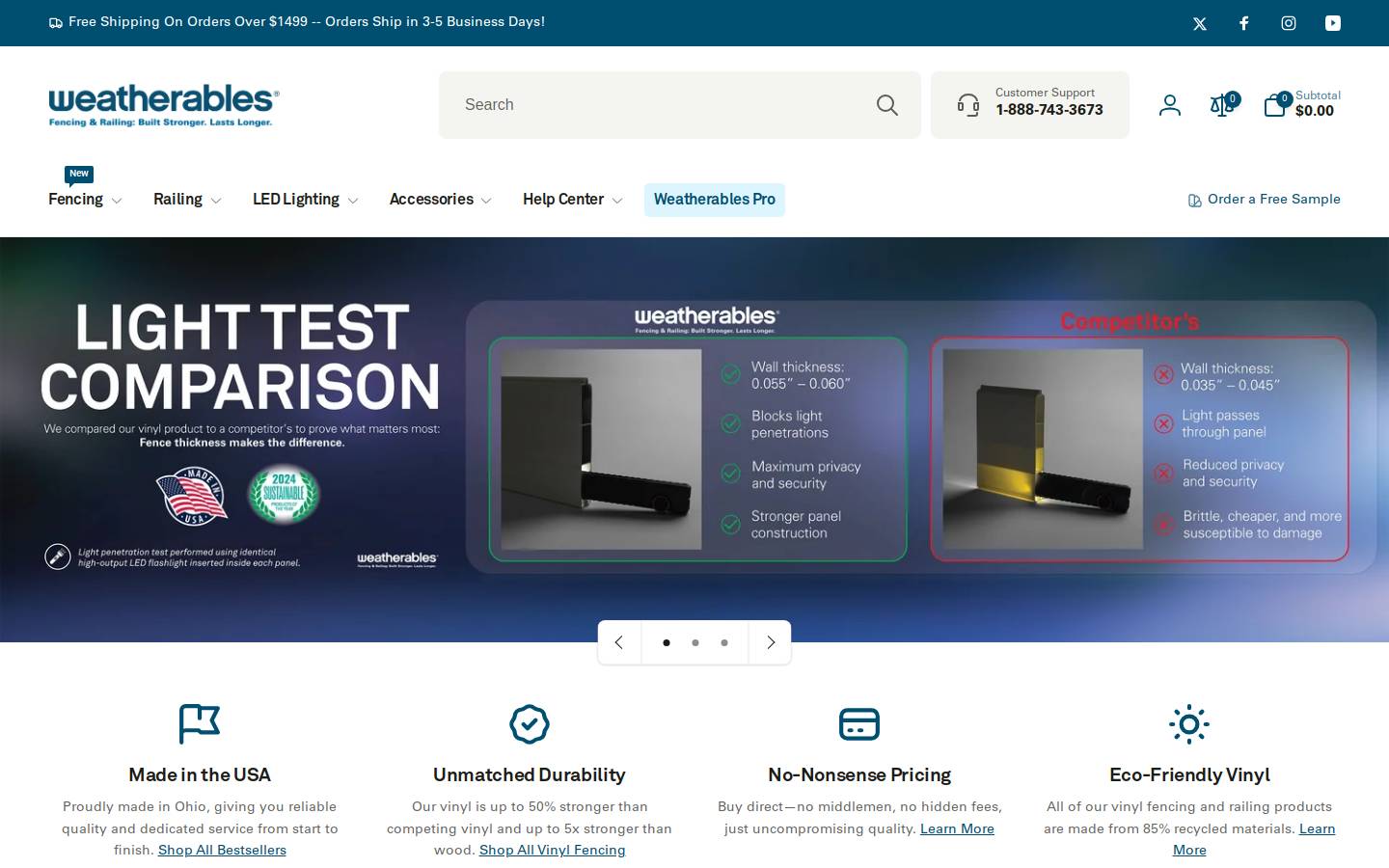Click the Made in the USA heading
This screenshot has height=868, width=1389.
200,774
